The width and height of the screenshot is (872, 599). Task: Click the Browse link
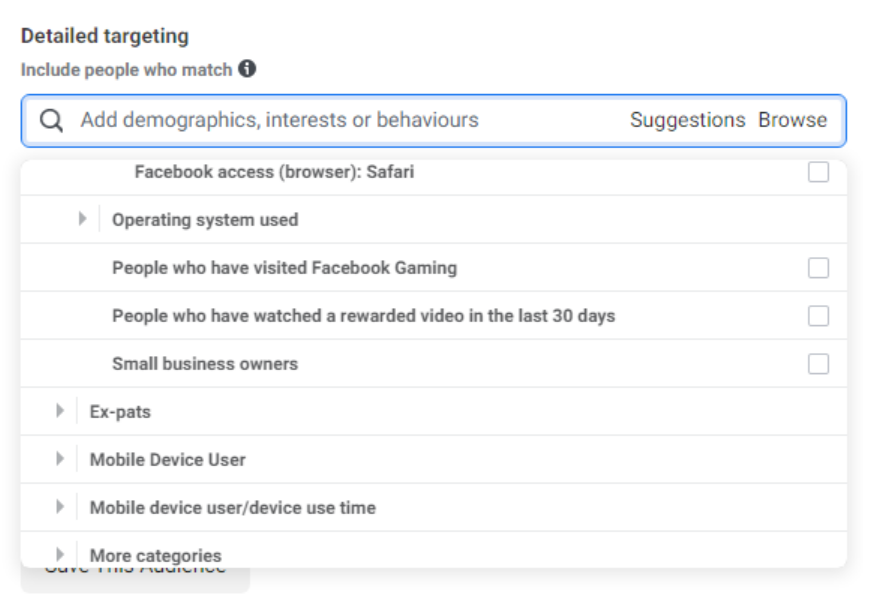pyautogui.click(x=792, y=120)
